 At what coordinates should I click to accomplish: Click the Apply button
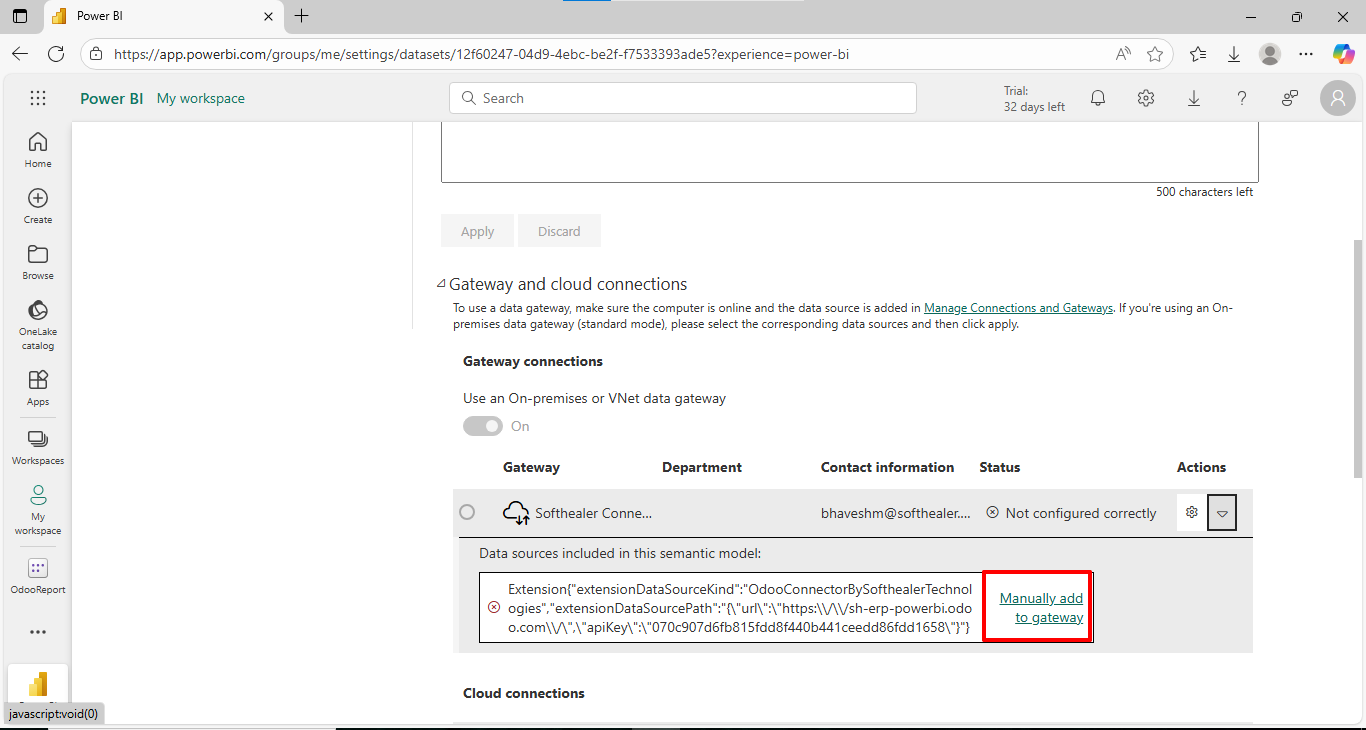click(477, 231)
